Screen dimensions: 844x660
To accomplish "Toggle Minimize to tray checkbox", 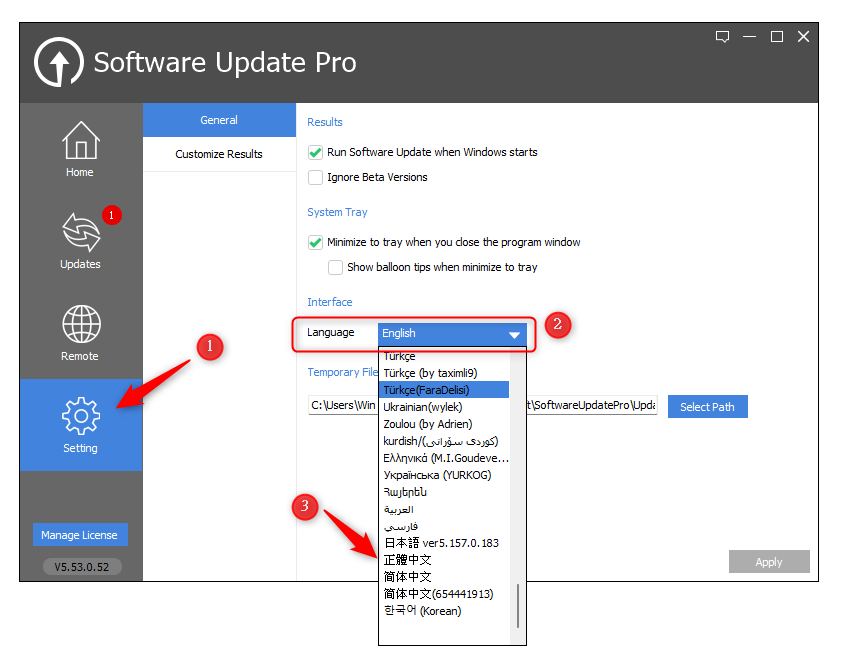I will click(315, 242).
